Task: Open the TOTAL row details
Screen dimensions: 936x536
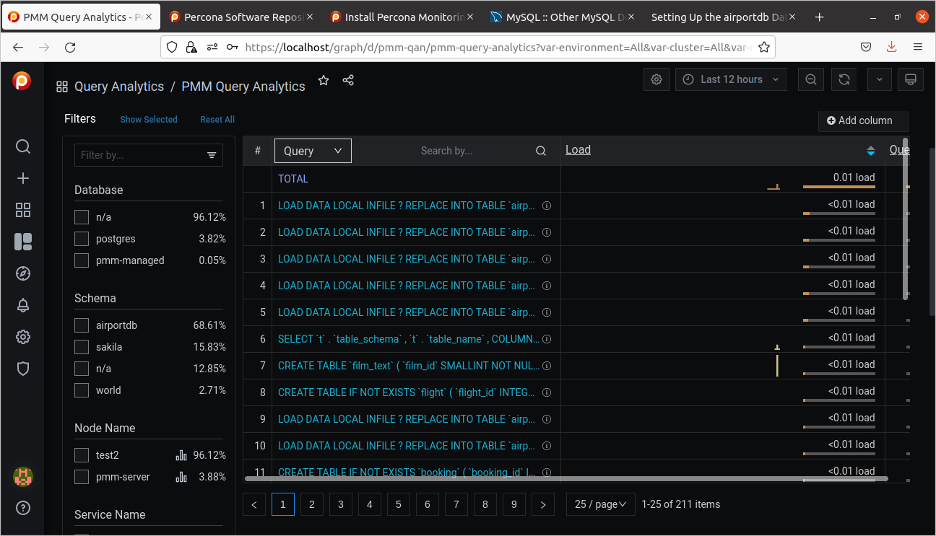Action: point(293,178)
